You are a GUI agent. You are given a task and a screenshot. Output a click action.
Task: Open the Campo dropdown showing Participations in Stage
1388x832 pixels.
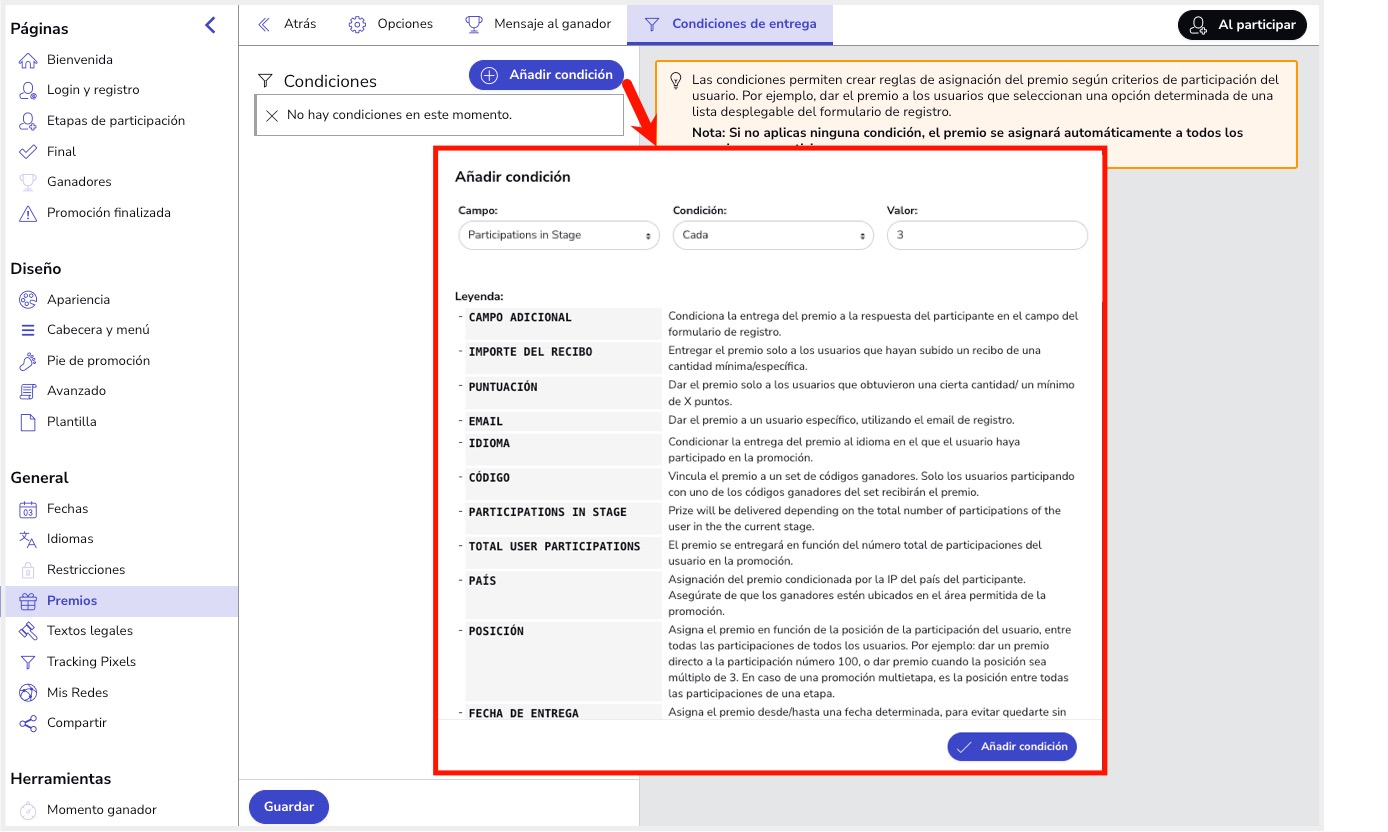pos(559,235)
